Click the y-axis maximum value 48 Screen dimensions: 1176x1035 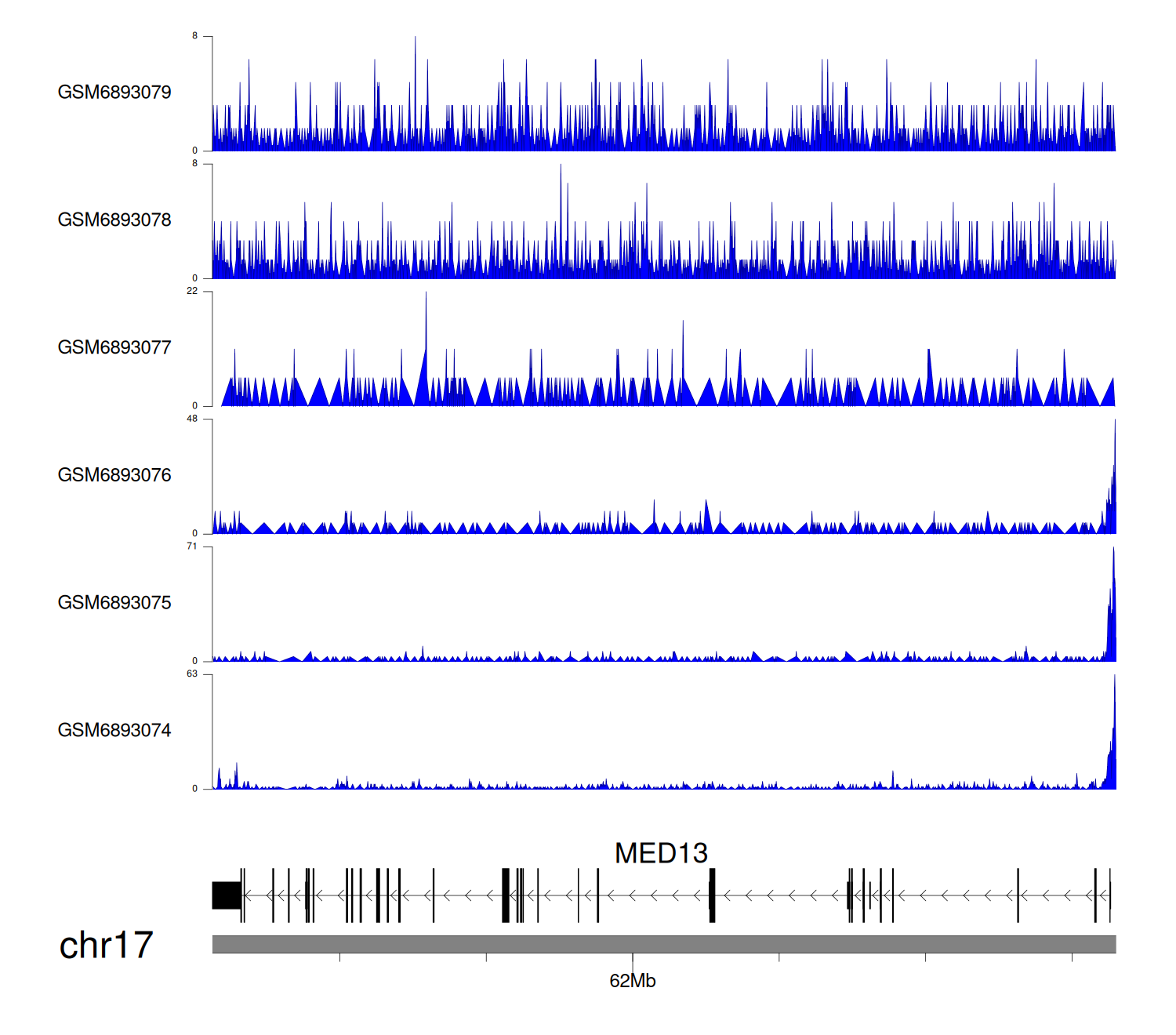192,419
